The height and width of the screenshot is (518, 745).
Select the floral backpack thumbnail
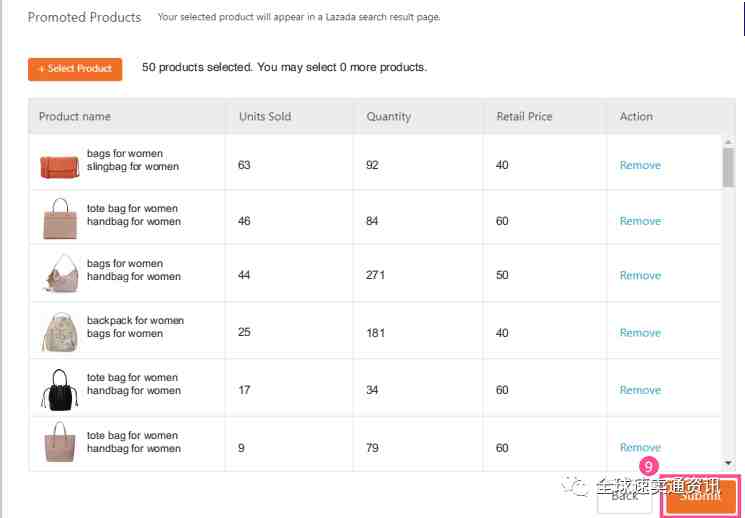[x=60, y=332]
